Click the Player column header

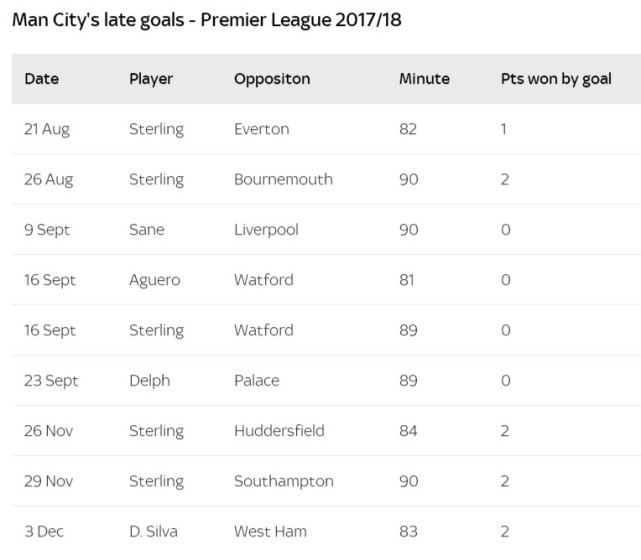click(x=151, y=79)
